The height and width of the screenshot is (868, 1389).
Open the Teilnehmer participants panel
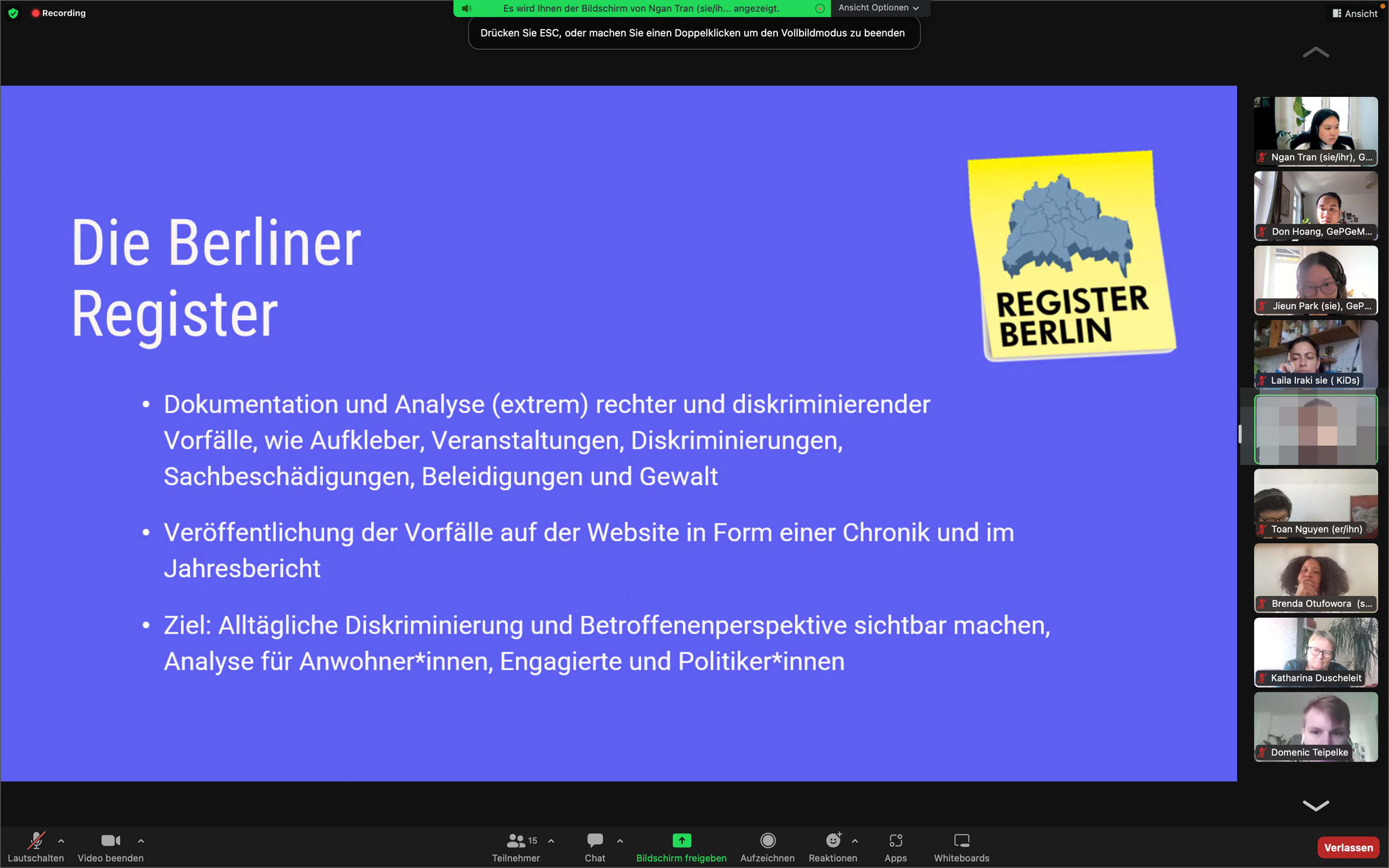516,847
